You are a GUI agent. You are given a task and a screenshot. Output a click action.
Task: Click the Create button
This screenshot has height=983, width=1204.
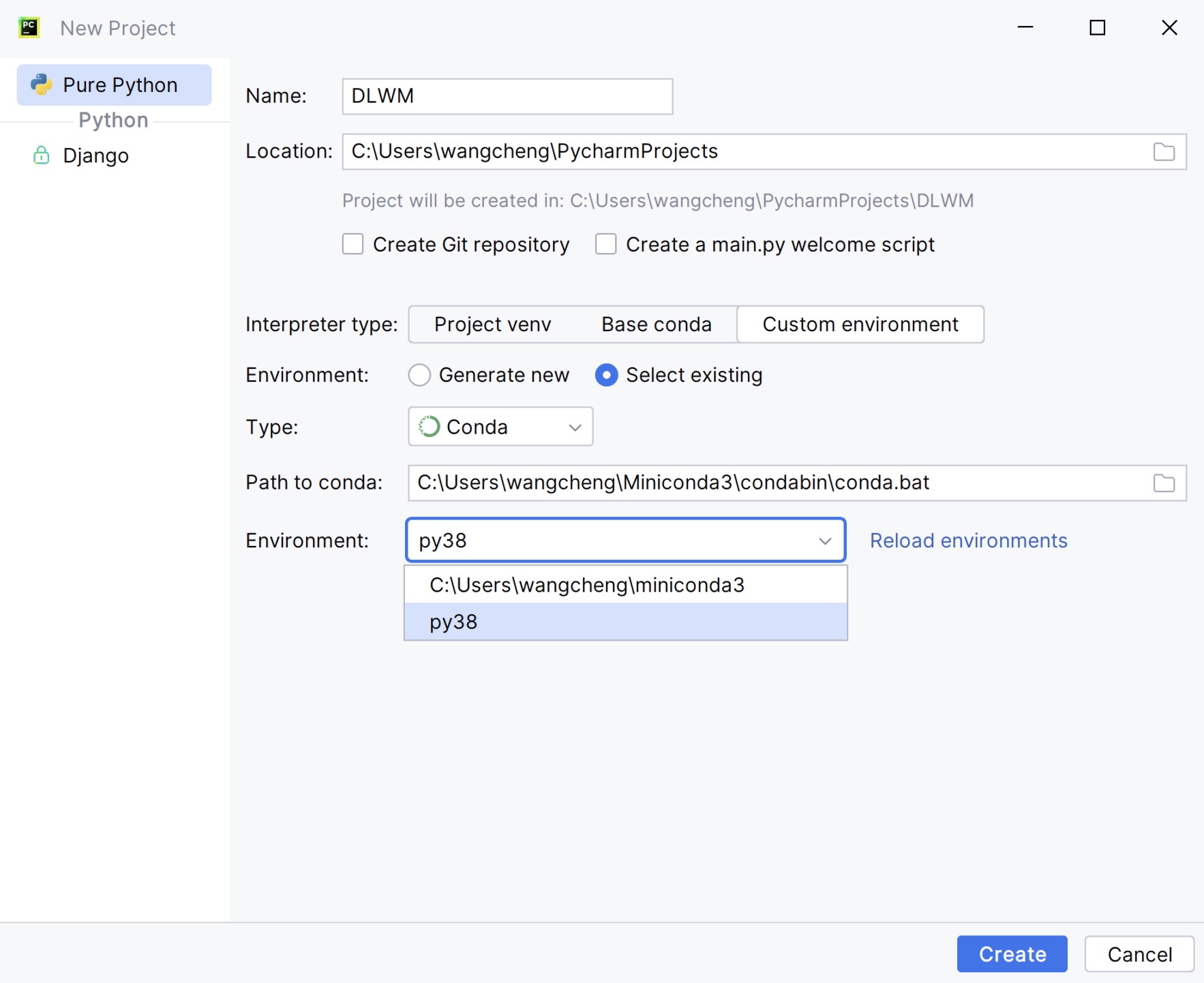click(1012, 954)
